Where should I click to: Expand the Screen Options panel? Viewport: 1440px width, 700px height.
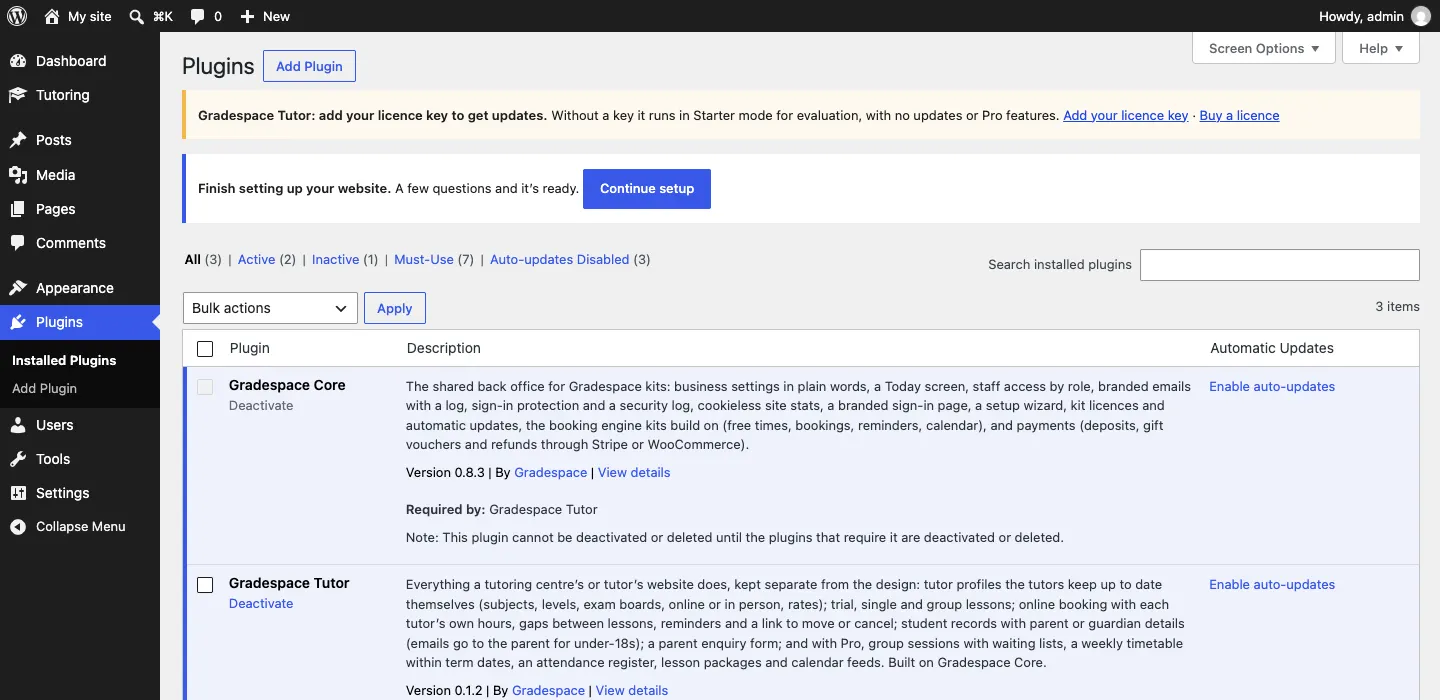click(1264, 48)
